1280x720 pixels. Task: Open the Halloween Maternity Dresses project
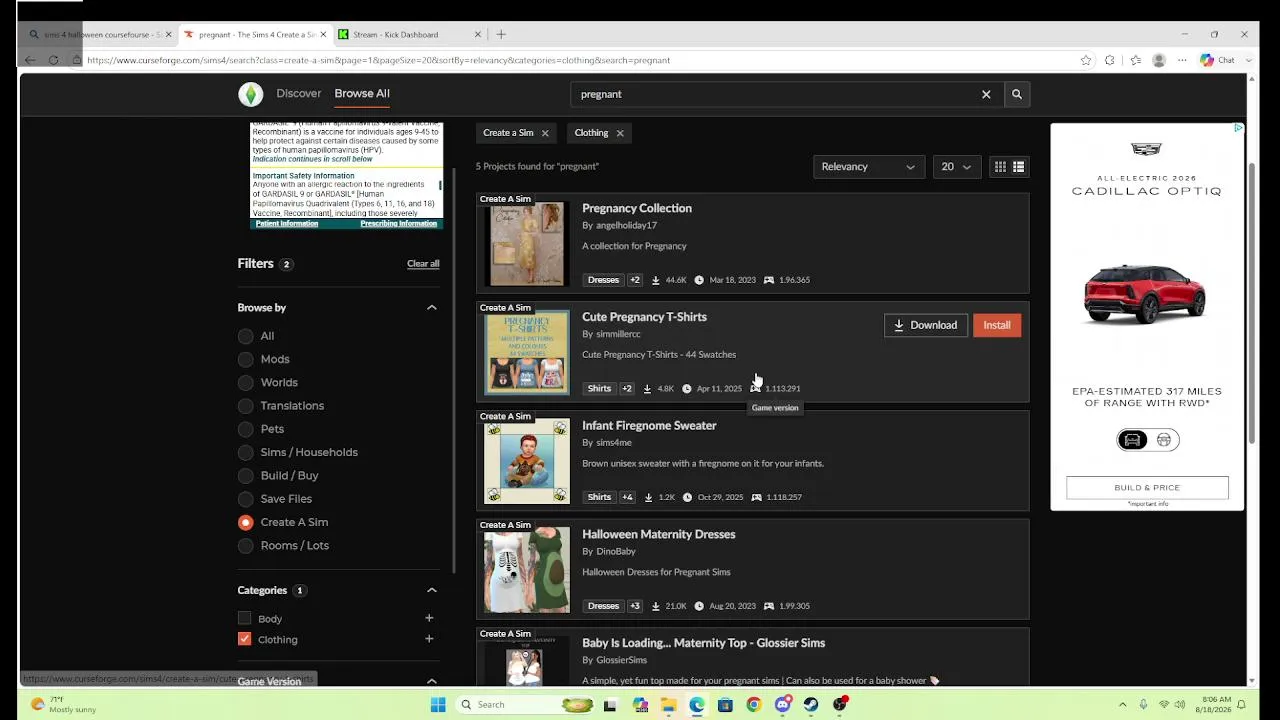659,534
